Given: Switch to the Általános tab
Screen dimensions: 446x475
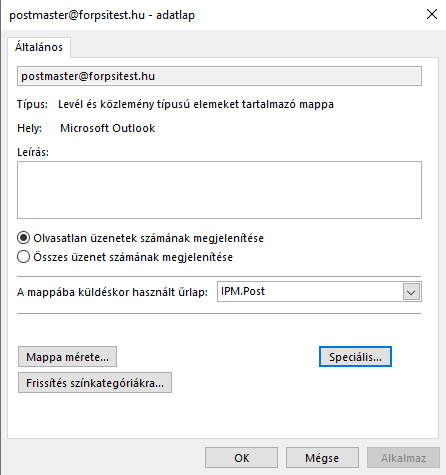Looking at the screenshot, I should [x=39, y=47].
